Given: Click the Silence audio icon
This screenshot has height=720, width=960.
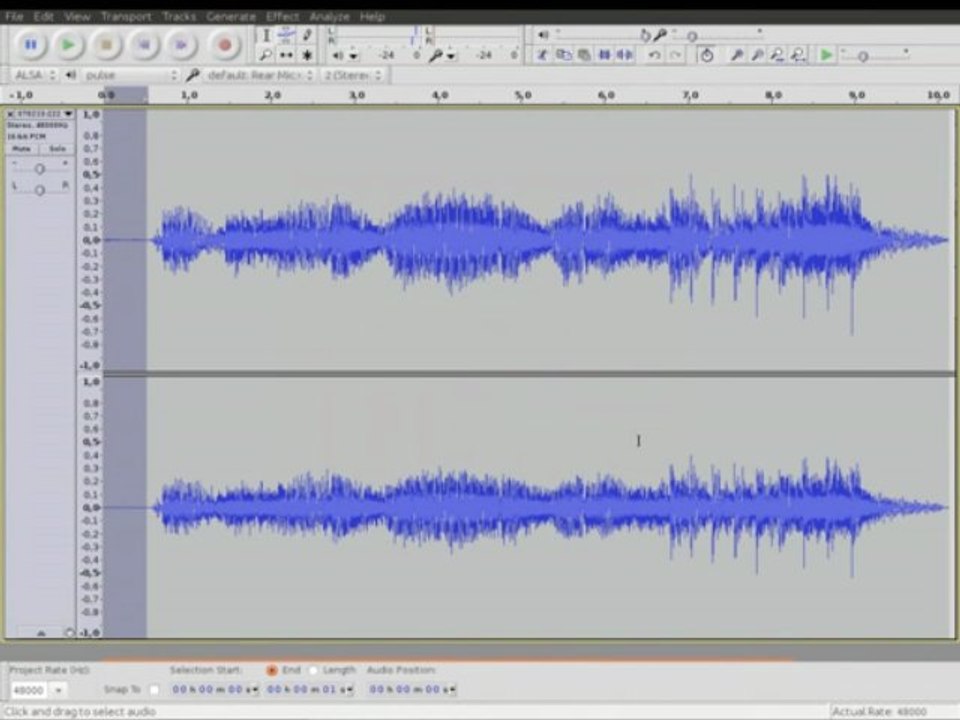Looking at the screenshot, I should (624, 55).
